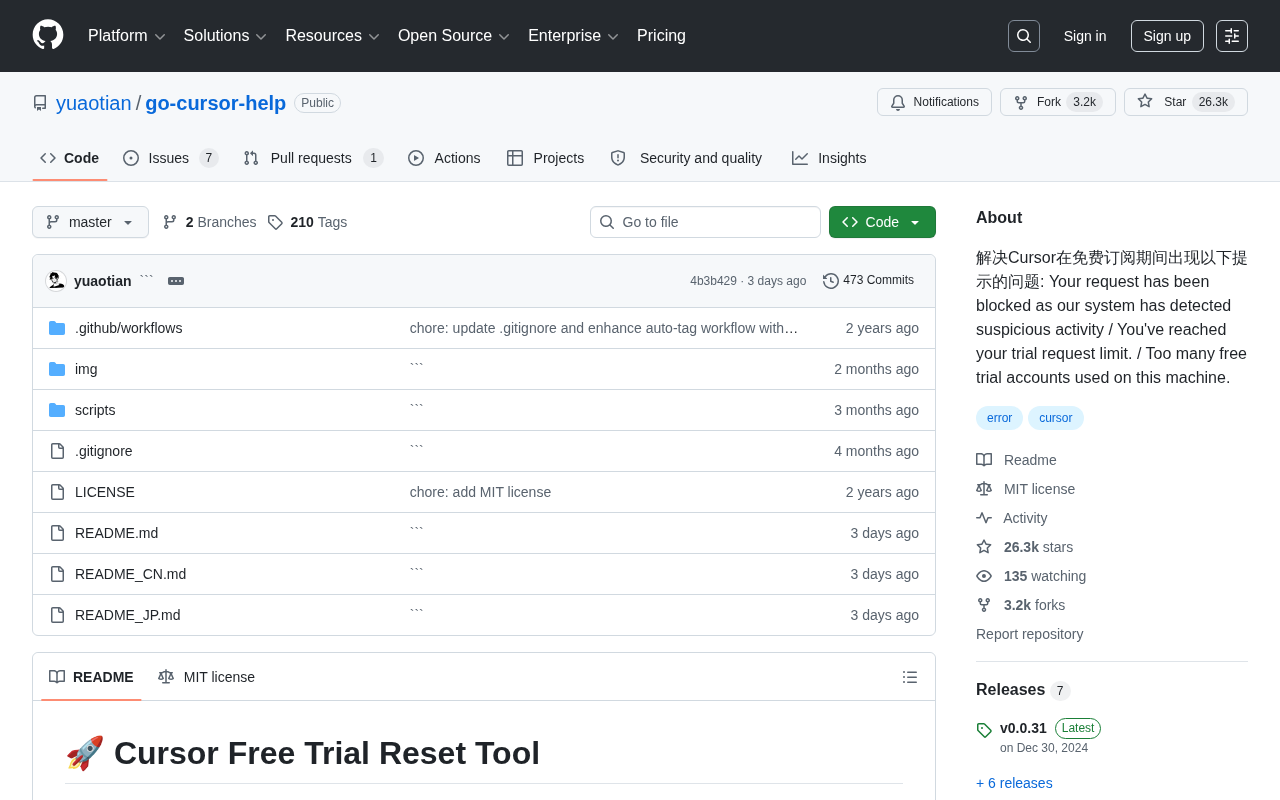Viewport: 1280px width, 800px height.
Task: Click the repository book icon beside yuaotian
Action: [x=40, y=103]
